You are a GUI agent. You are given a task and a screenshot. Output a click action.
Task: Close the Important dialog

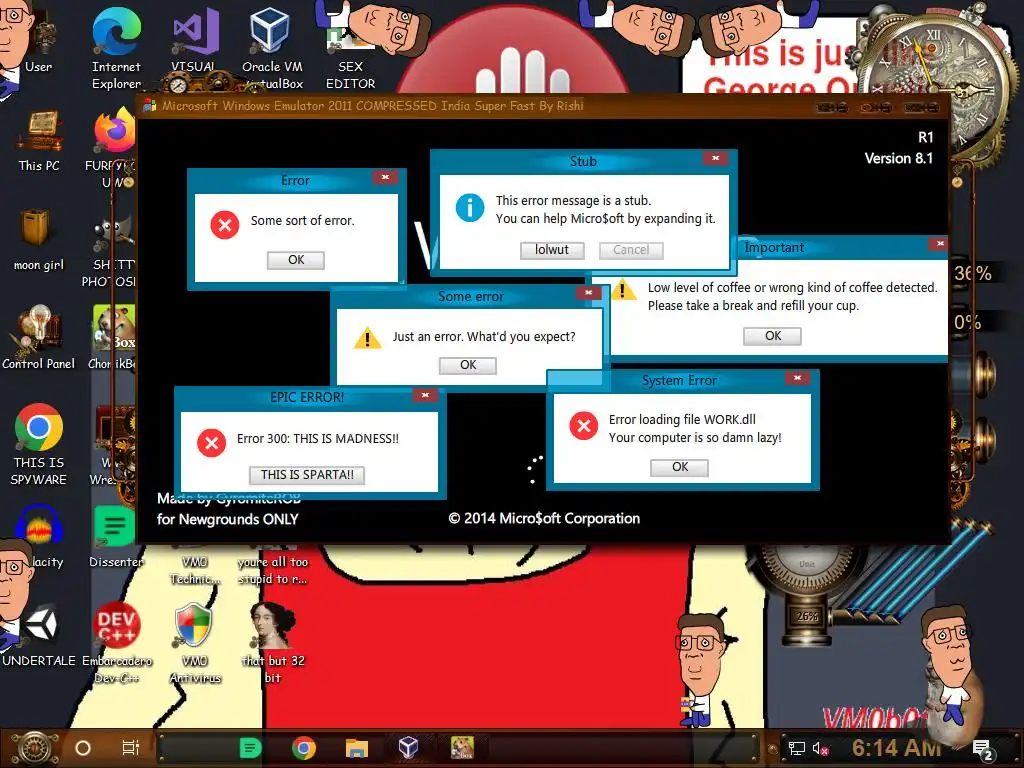tap(939, 244)
